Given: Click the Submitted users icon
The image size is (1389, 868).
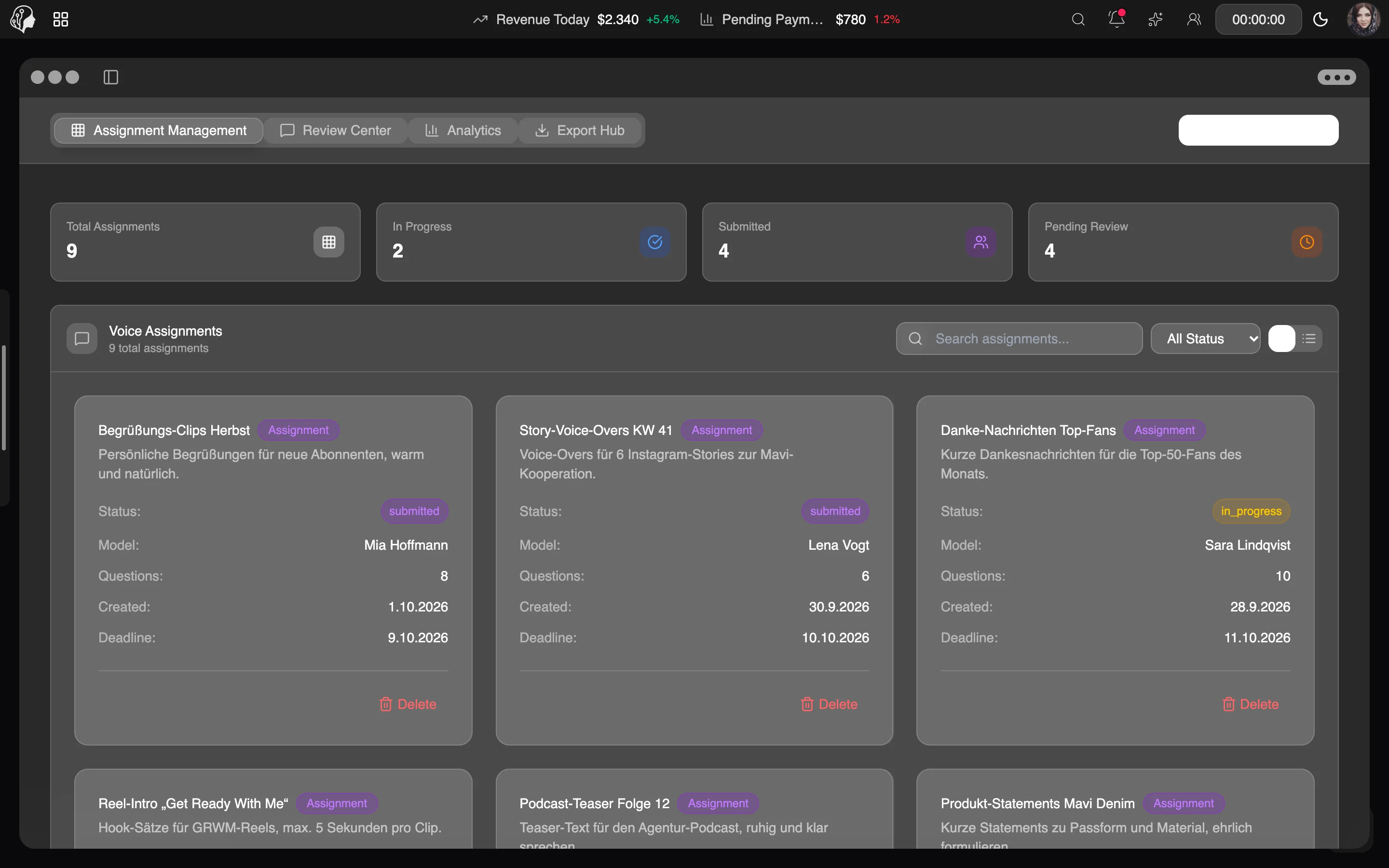Looking at the screenshot, I should point(981,242).
